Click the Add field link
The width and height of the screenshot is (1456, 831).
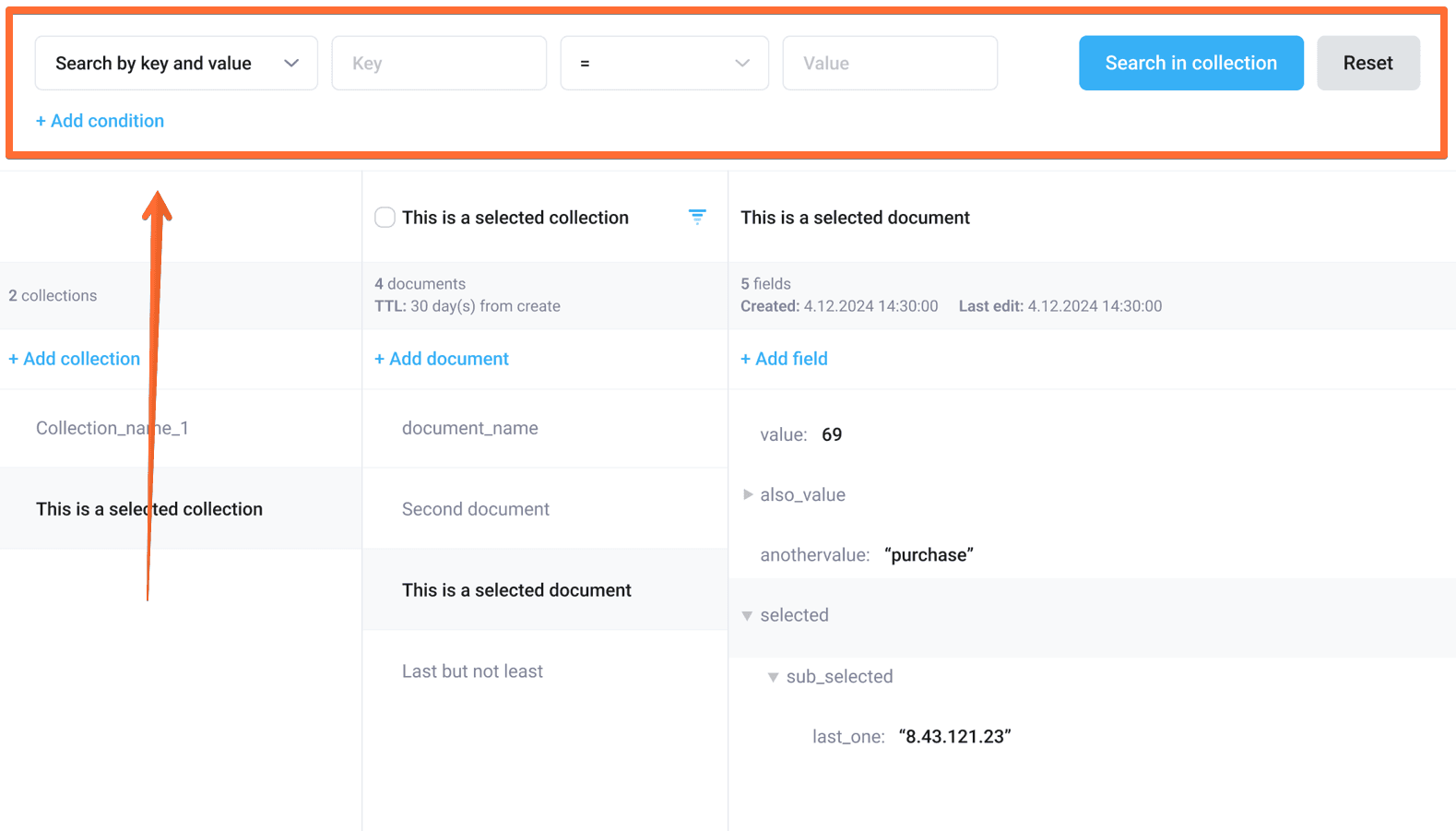click(x=784, y=359)
